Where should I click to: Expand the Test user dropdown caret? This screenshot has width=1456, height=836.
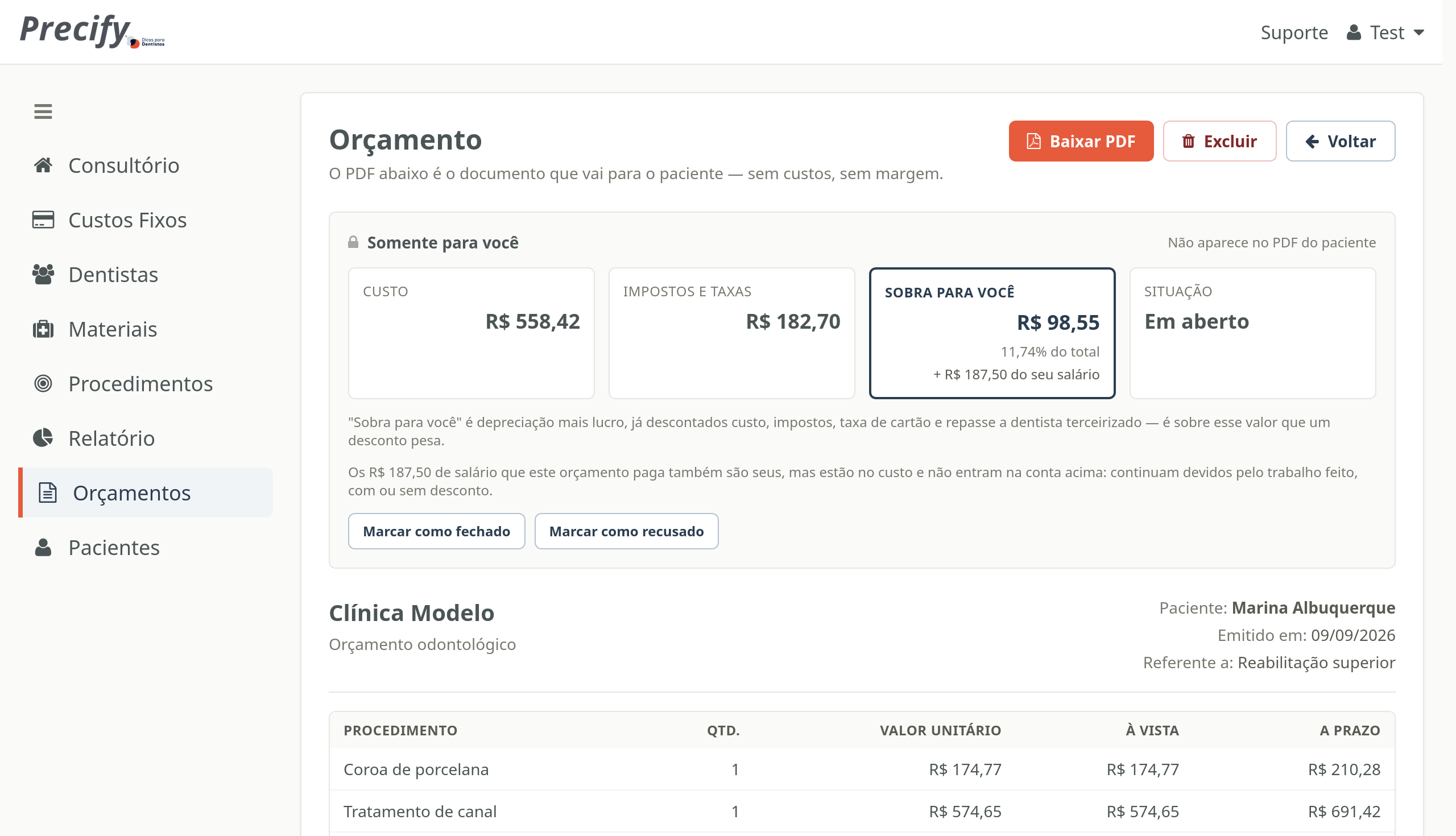tap(1419, 33)
